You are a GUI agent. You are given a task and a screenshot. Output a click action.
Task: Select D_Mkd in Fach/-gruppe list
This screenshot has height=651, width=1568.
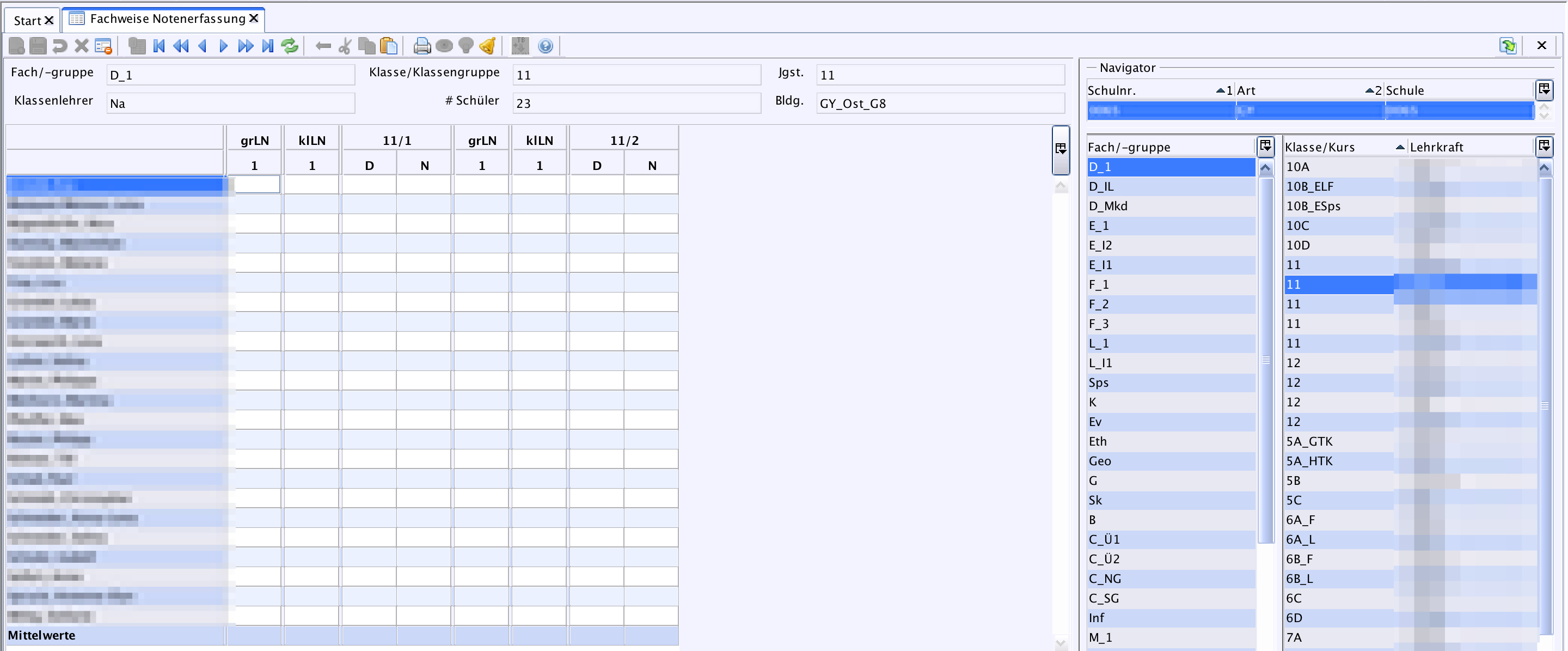[1171, 206]
